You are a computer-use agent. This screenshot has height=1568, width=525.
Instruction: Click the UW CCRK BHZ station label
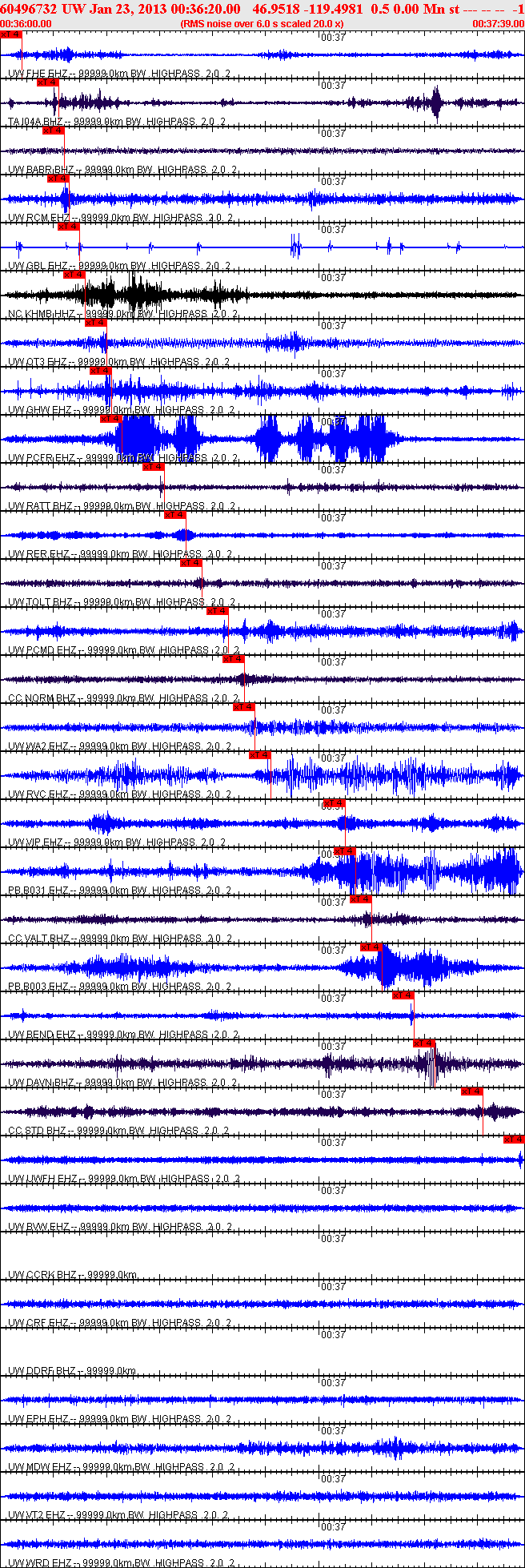[42, 1275]
